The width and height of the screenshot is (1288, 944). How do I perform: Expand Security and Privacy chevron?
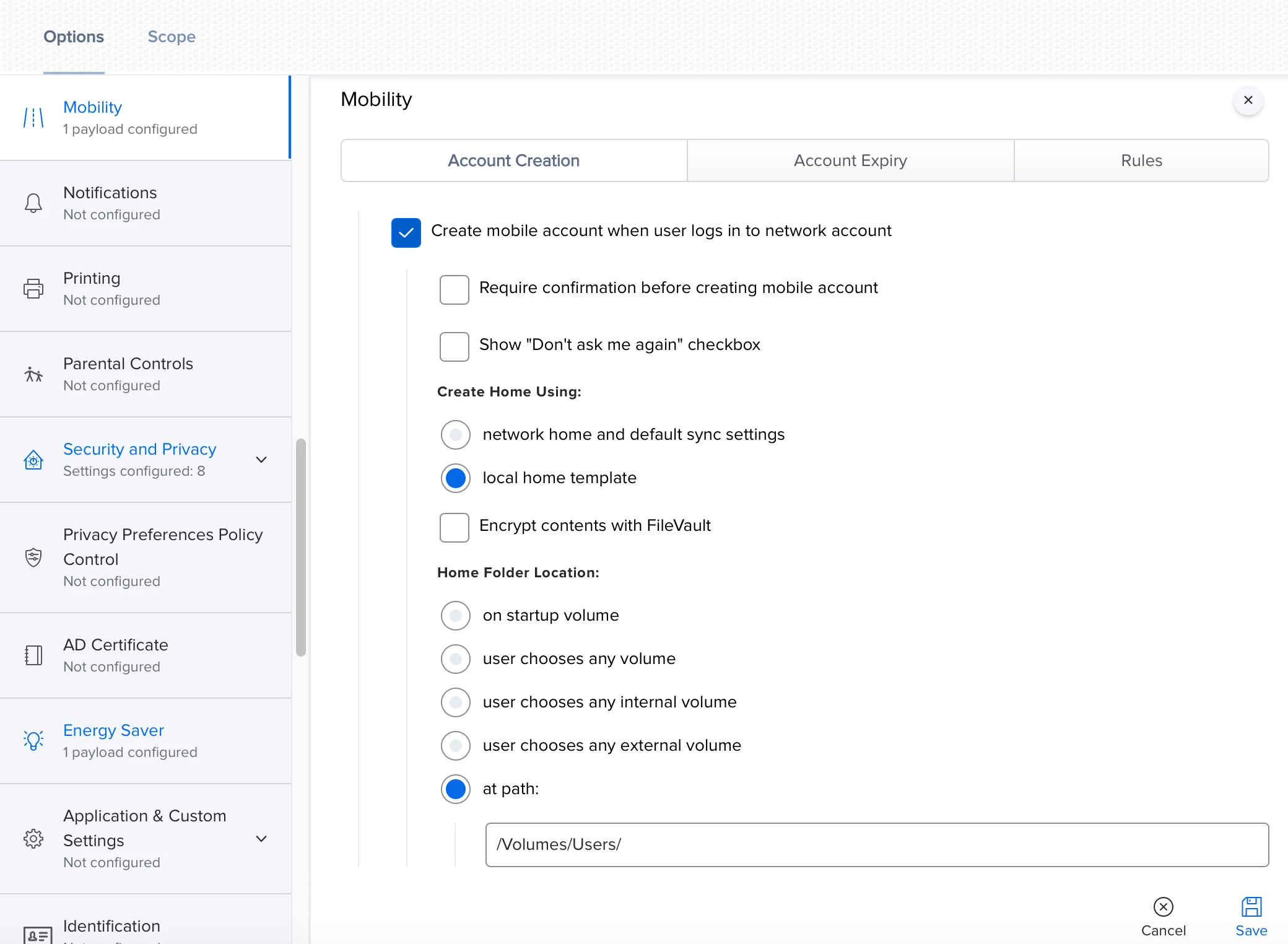pos(261,460)
